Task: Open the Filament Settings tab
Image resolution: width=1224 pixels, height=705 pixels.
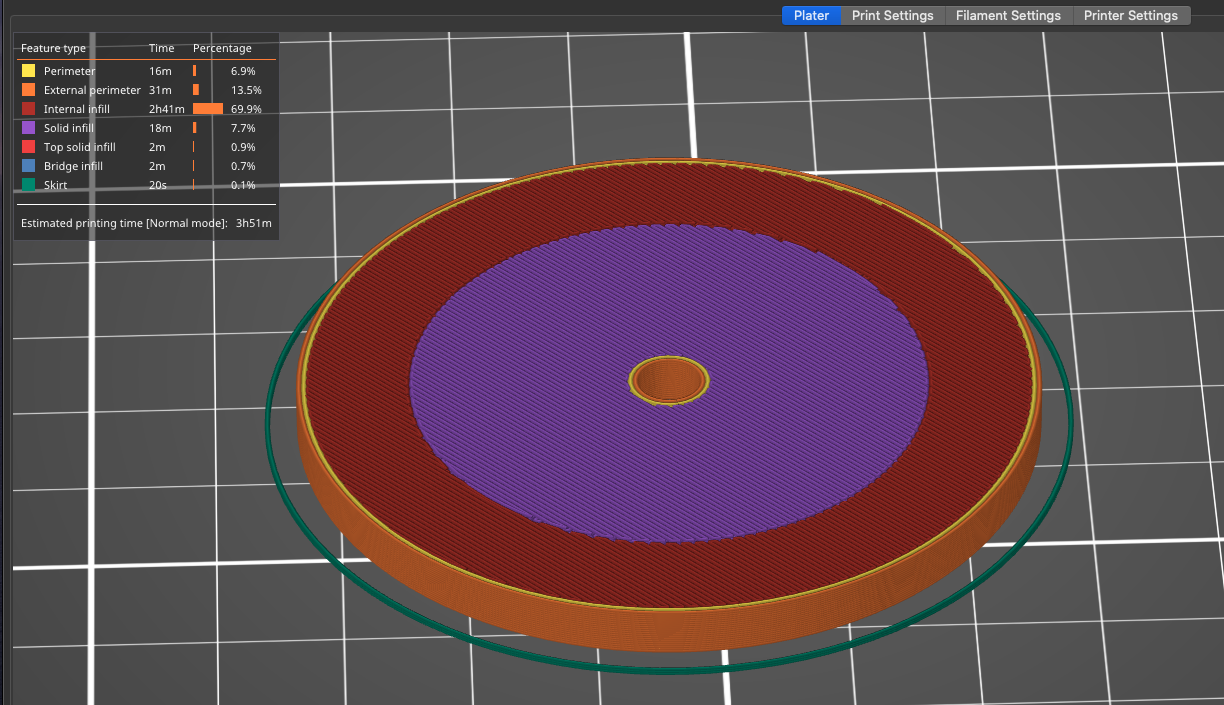Action: [x=1008, y=16]
